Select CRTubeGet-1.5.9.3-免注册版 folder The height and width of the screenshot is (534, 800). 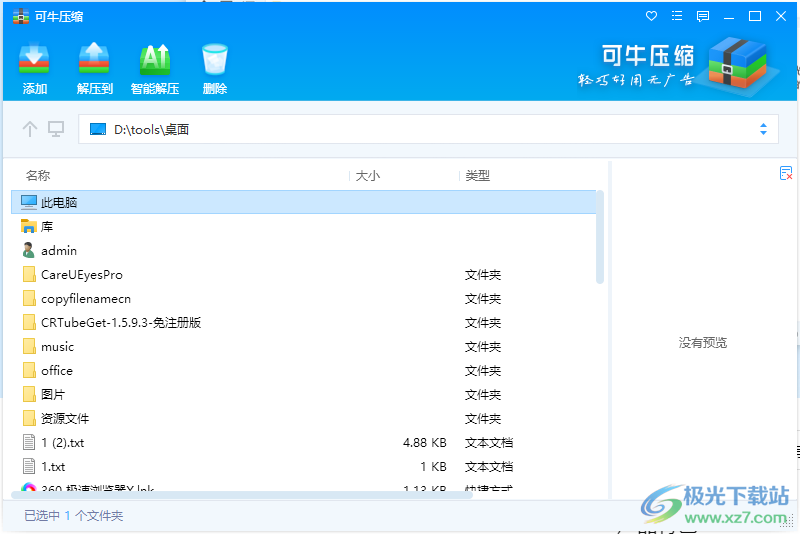(x=121, y=322)
